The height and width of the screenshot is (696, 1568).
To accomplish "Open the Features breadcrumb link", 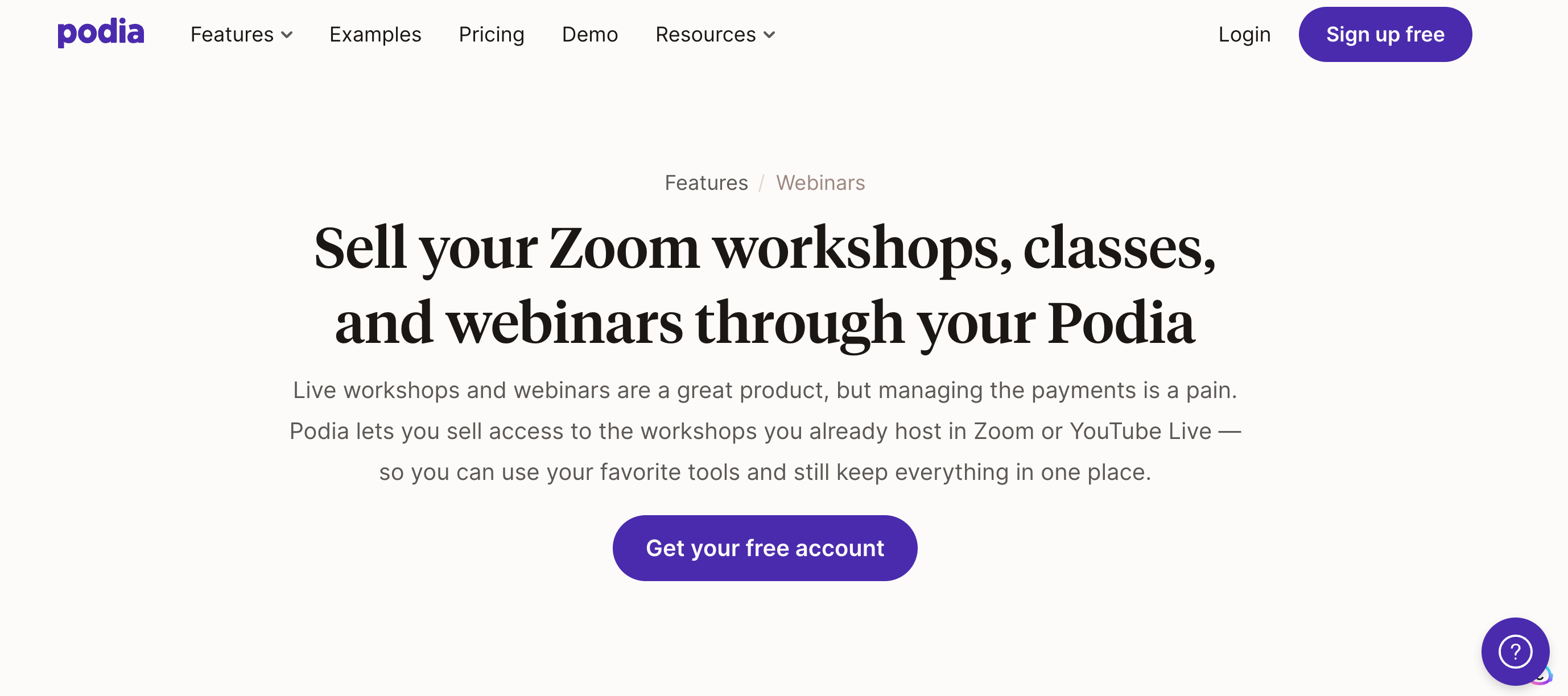I will 706,183.
